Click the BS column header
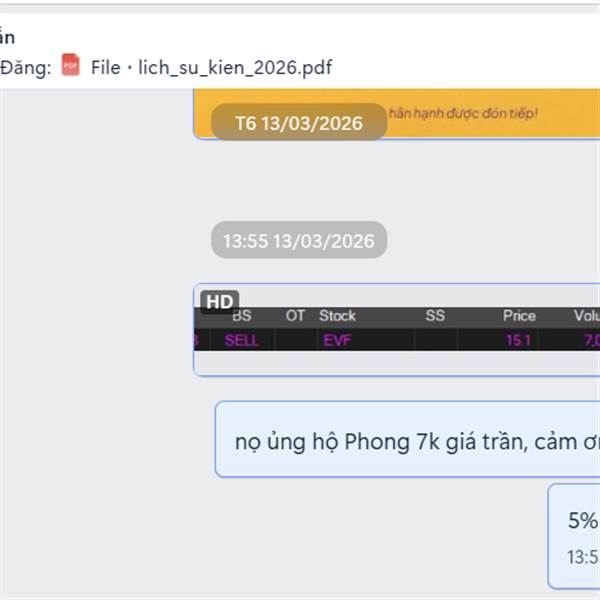Viewport: 600px width, 600px height. (x=242, y=316)
